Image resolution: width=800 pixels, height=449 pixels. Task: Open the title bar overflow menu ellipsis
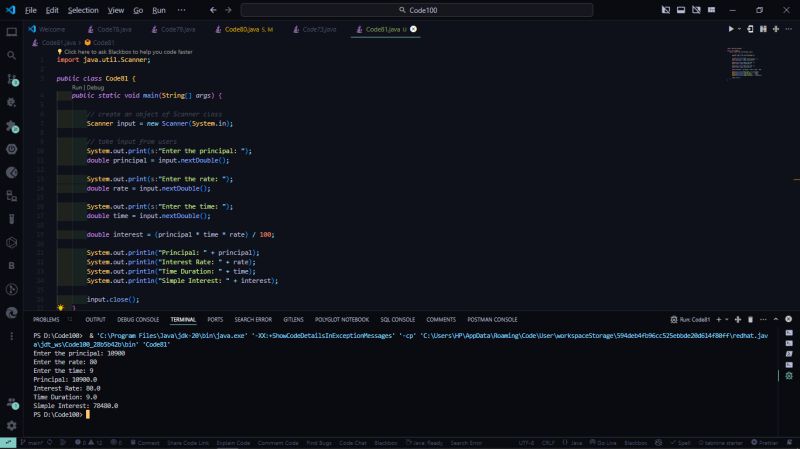[x=181, y=10]
